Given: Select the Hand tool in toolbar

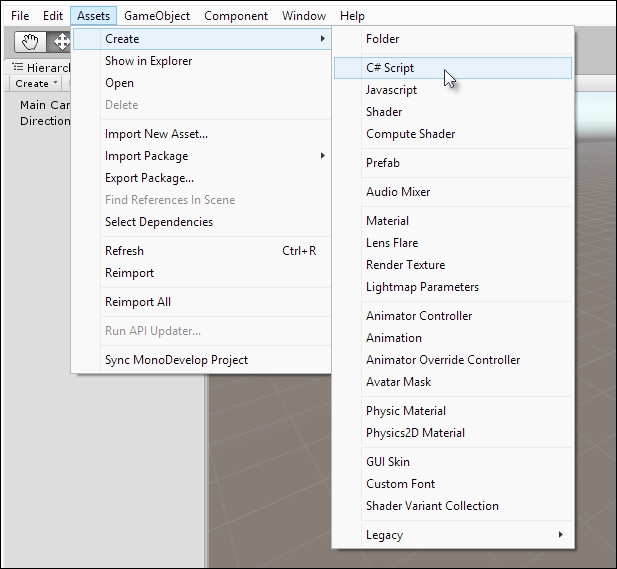Looking at the screenshot, I should [x=31, y=41].
